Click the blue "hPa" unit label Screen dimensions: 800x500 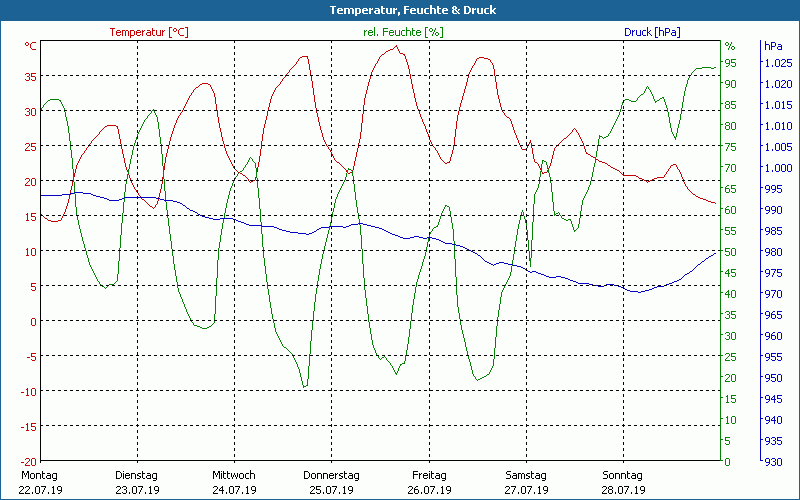(773, 46)
